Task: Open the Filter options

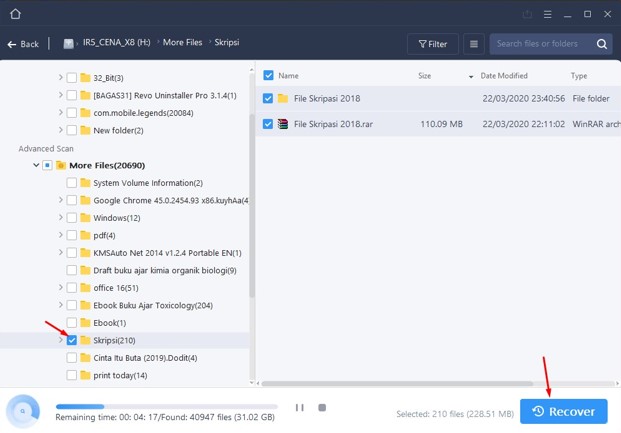Action: click(432, 44)
